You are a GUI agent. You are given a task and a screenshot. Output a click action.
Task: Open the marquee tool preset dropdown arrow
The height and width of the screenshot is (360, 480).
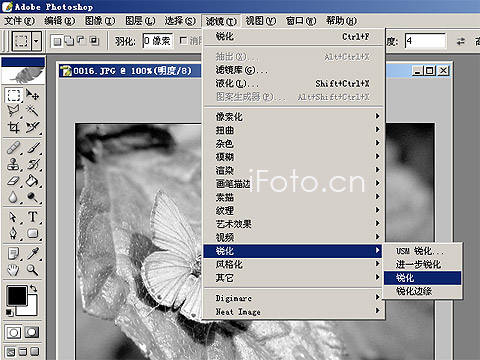pos(36,41)
